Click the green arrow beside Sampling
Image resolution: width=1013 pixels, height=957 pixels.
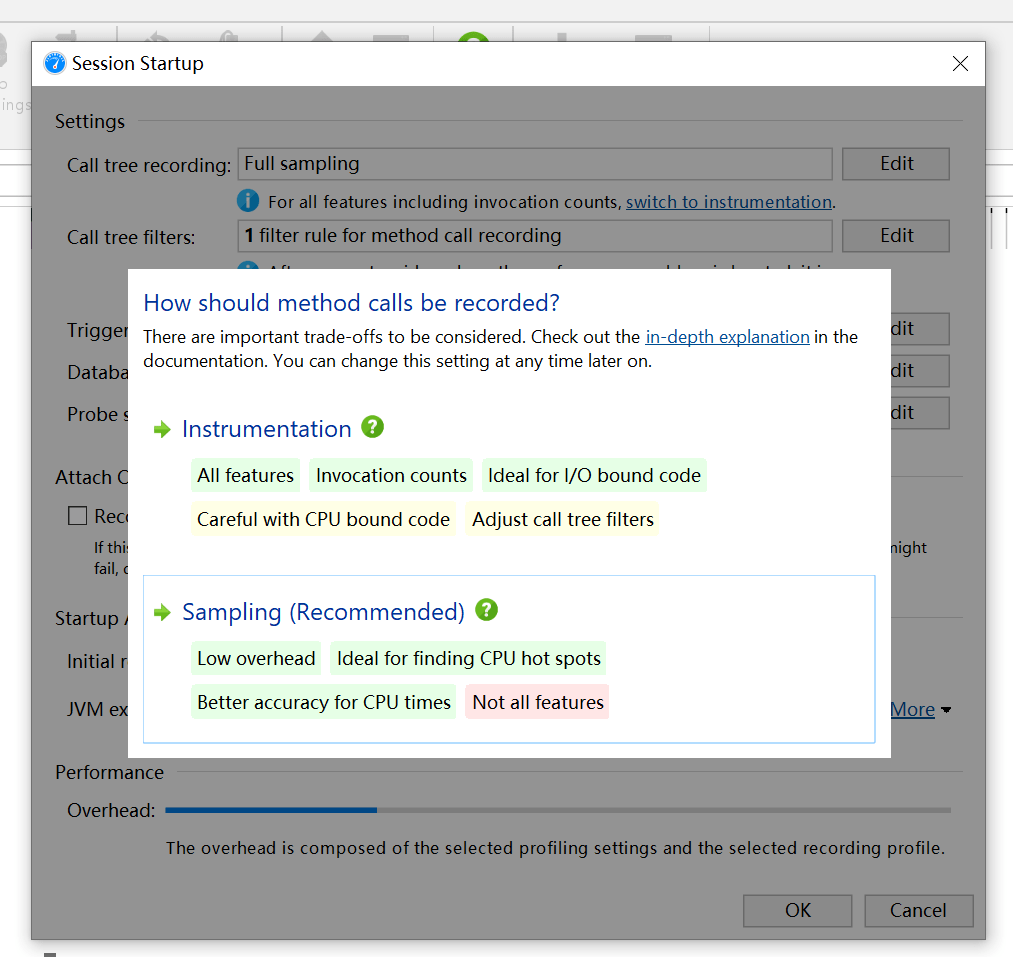pos(162,612)
